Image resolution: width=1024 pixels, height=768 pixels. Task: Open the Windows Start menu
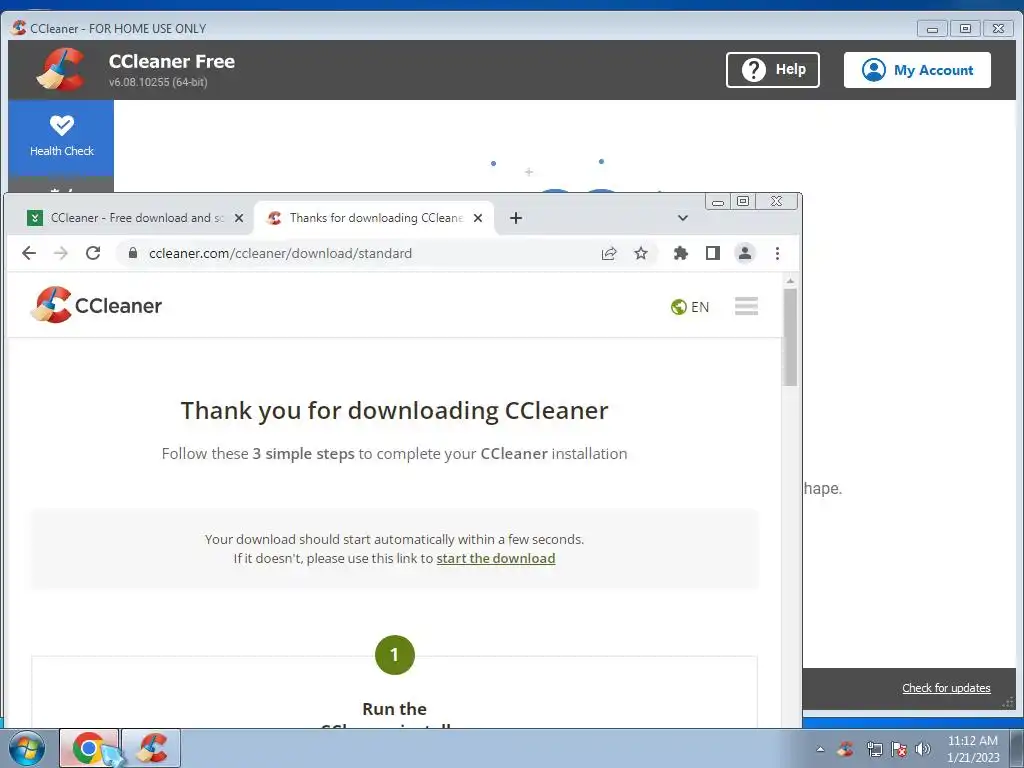point(26,748)
